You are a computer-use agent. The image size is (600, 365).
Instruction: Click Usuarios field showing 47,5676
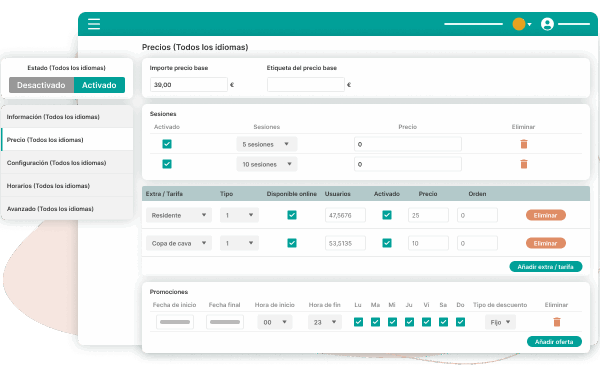pyautogui.click(x=345, y=215)
